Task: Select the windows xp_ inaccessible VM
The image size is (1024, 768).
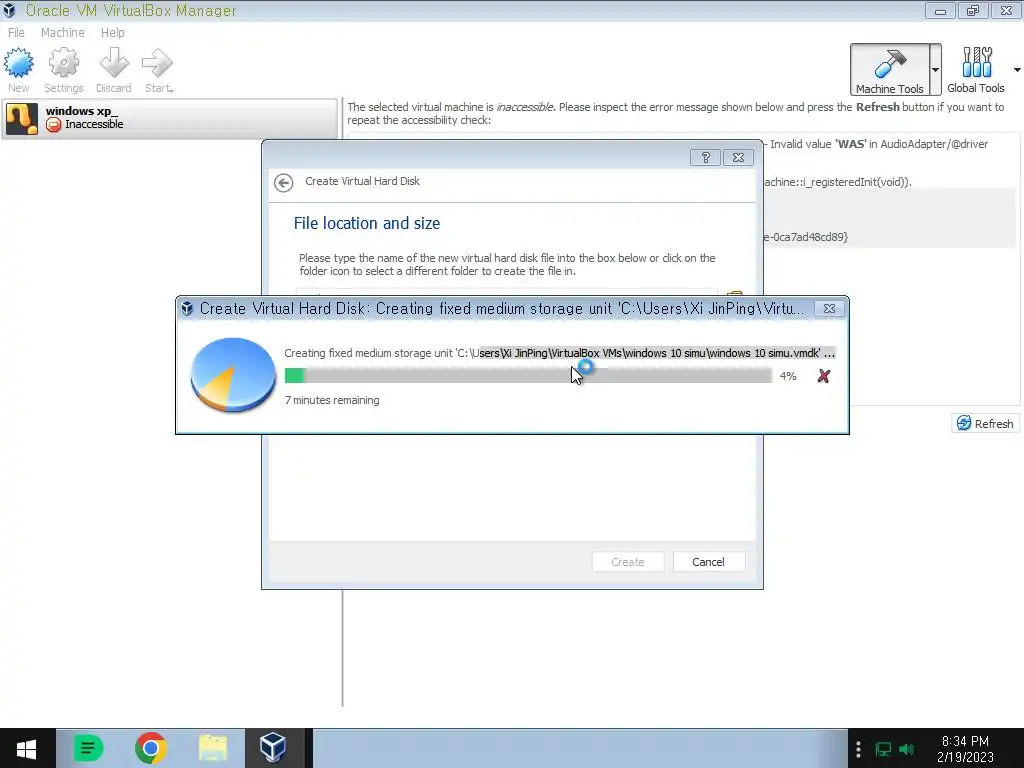Action: coord(170,118)
